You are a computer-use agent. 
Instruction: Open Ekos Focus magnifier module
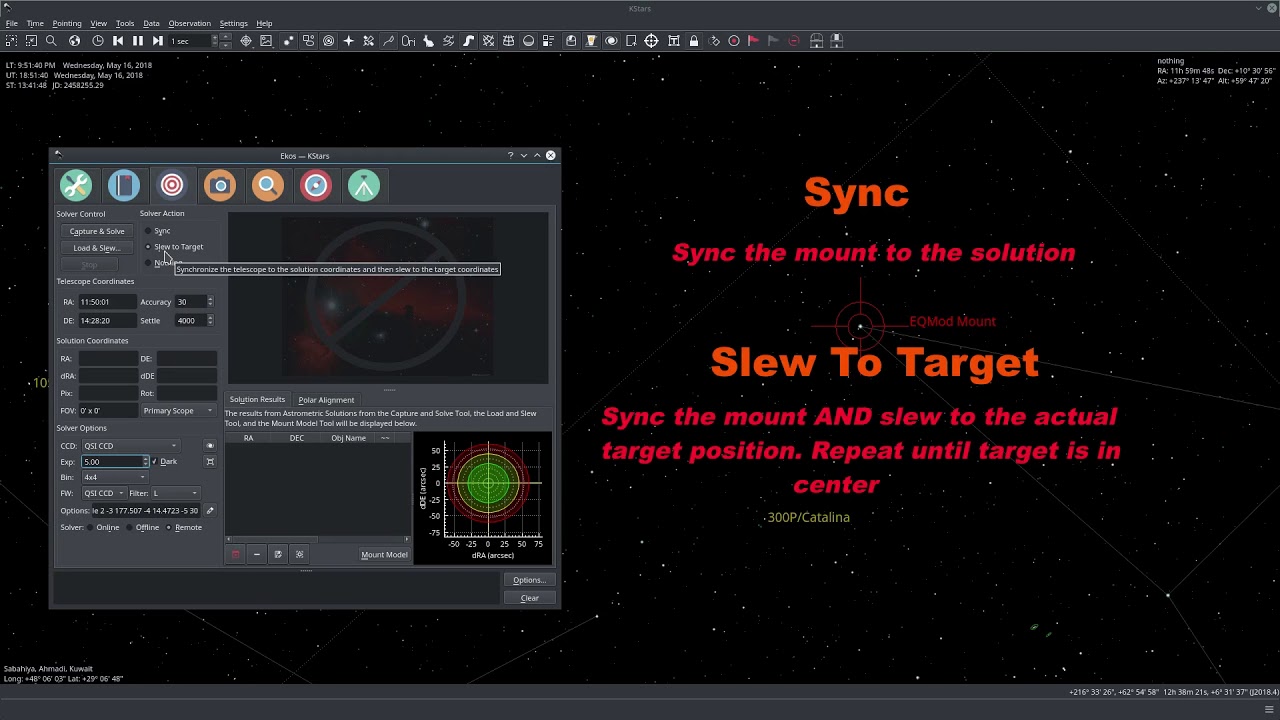[x=268, y=185]
